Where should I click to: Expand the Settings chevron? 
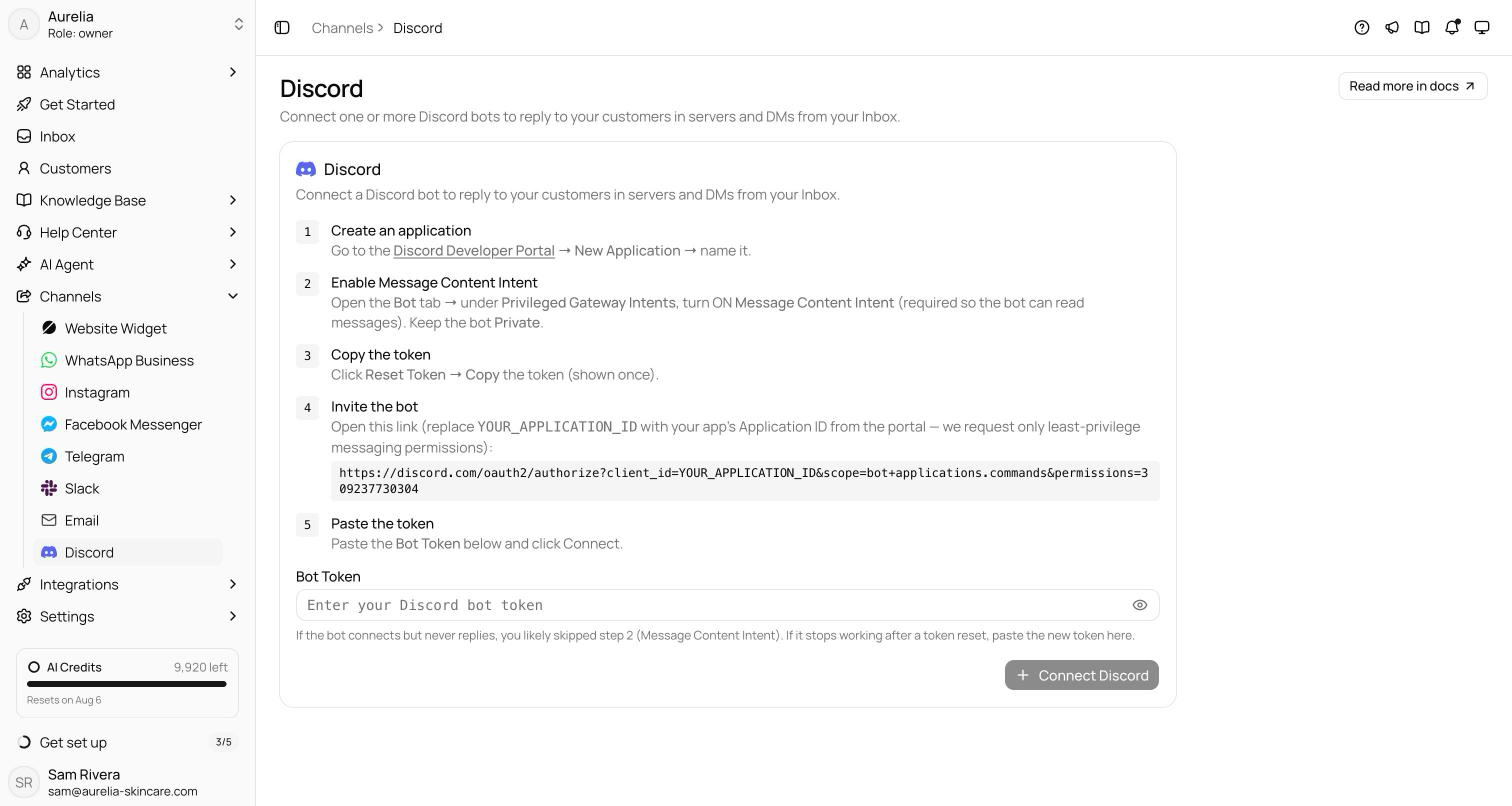pyautogui.click(x=233, y=616)
